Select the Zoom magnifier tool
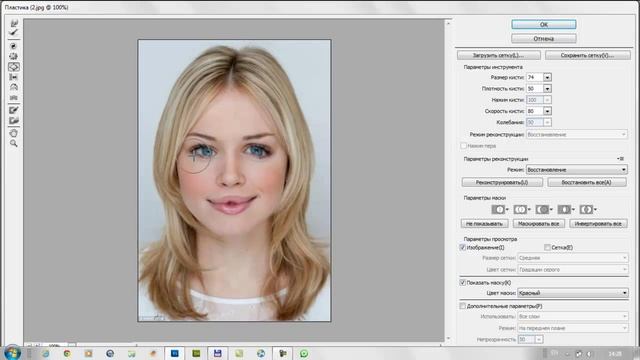Image resolution: width=640 pixels, height=360 pixels. click(x=14, y=143)
